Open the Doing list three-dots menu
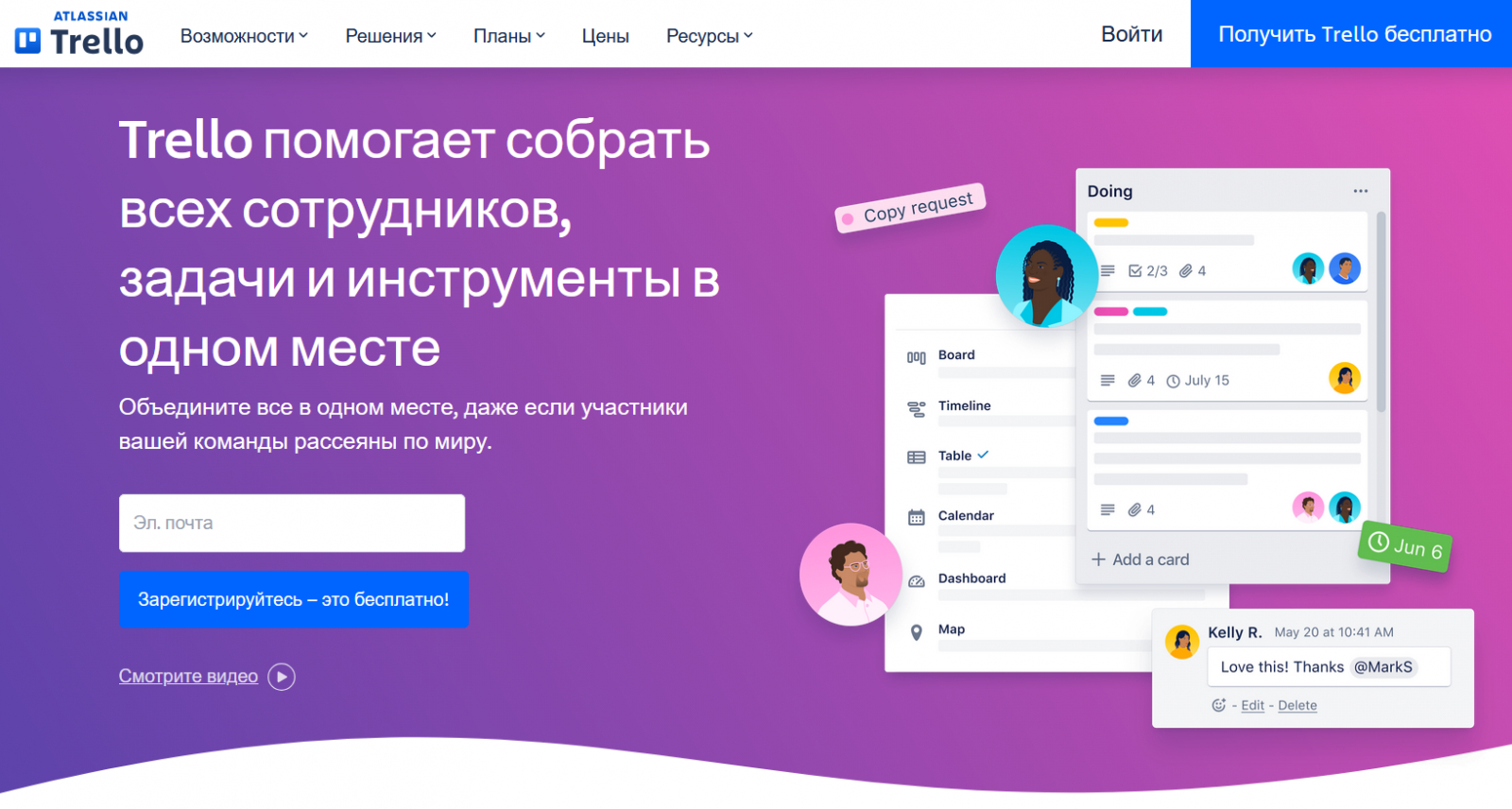Screen dimensions: 1512x809 tap(1360, 191)
